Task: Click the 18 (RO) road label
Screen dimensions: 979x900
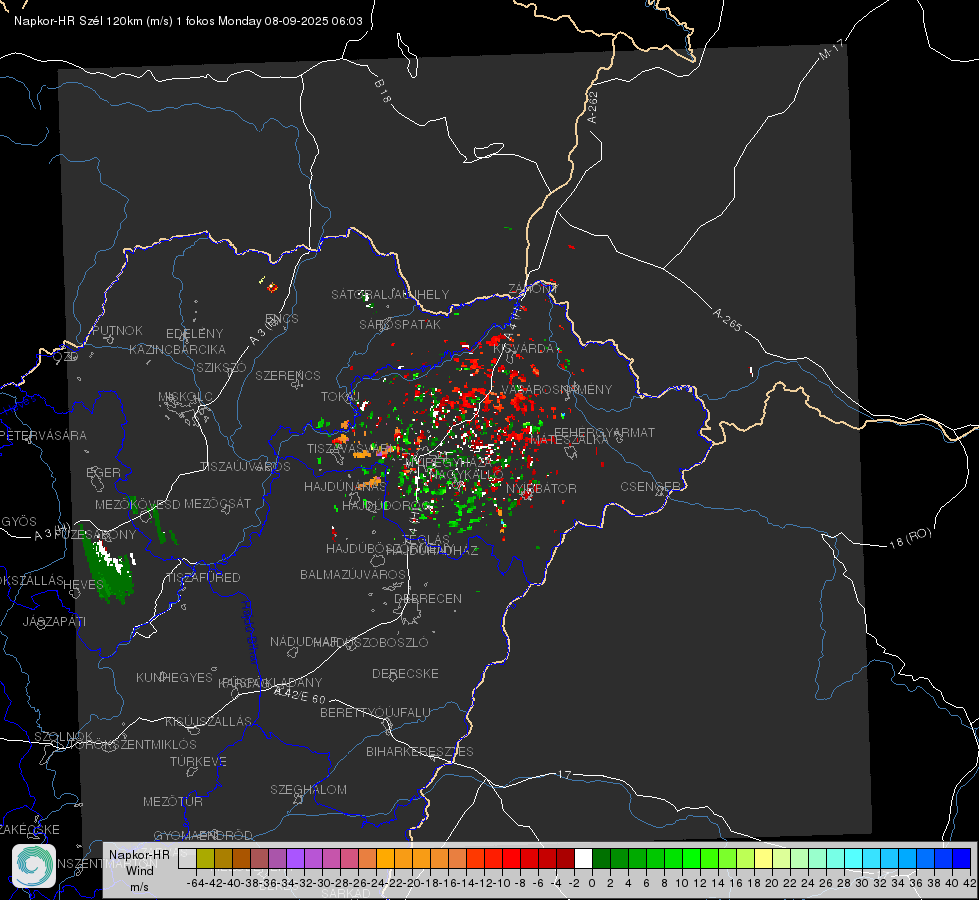Action: point(910,538)
